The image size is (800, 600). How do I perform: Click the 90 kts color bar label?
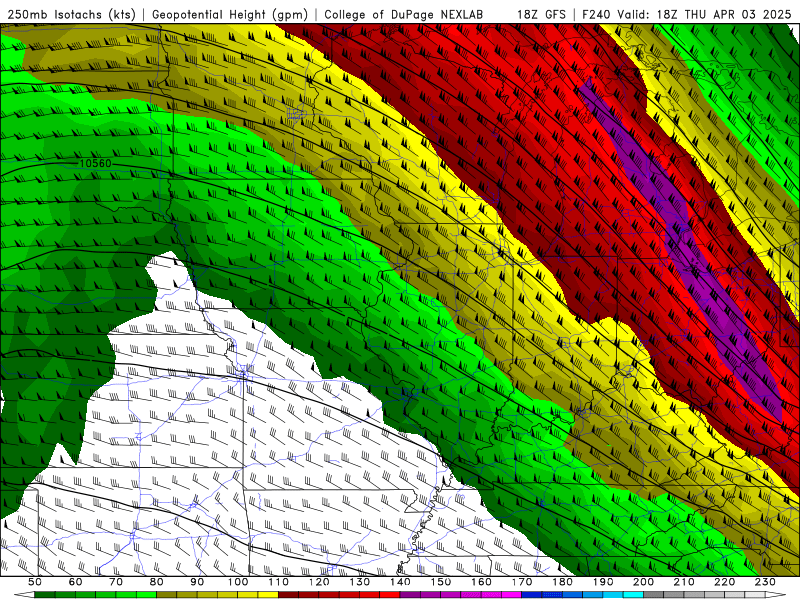tap(197, 582)
